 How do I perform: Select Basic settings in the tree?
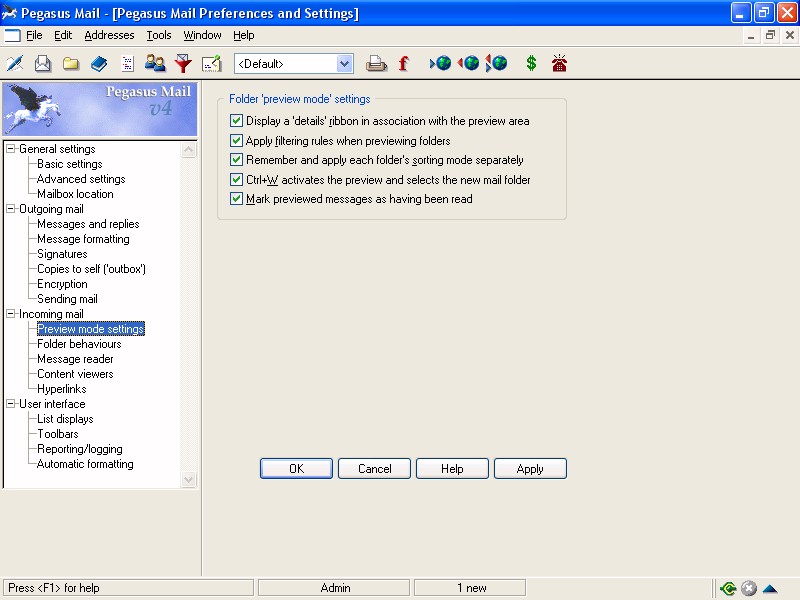[69, 164]
